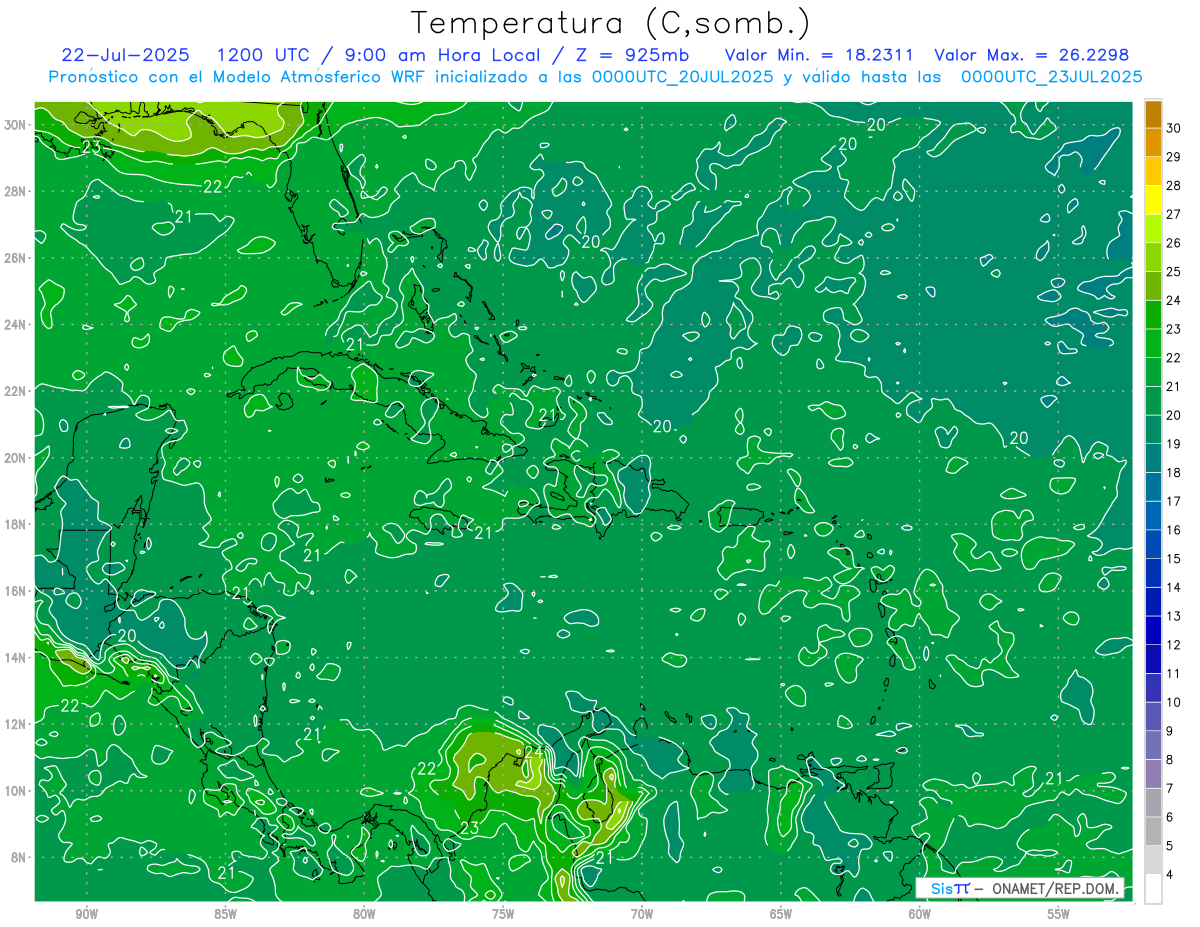Click the '1200 UTC' time text
The image size is (1200, 927).
tap(264, 55)
